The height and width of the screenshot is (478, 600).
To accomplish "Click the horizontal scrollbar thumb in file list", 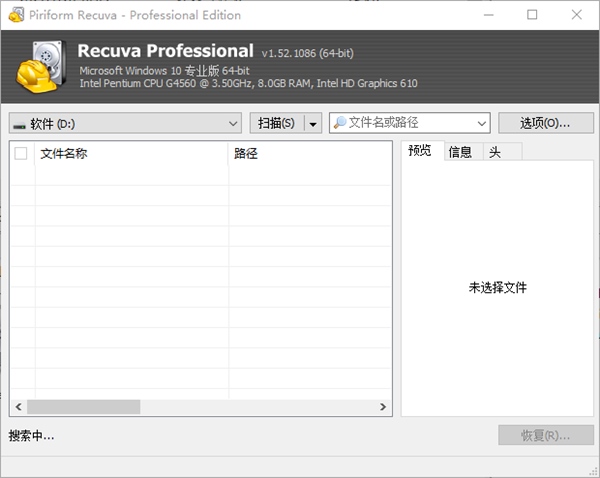I will (83, 407).
